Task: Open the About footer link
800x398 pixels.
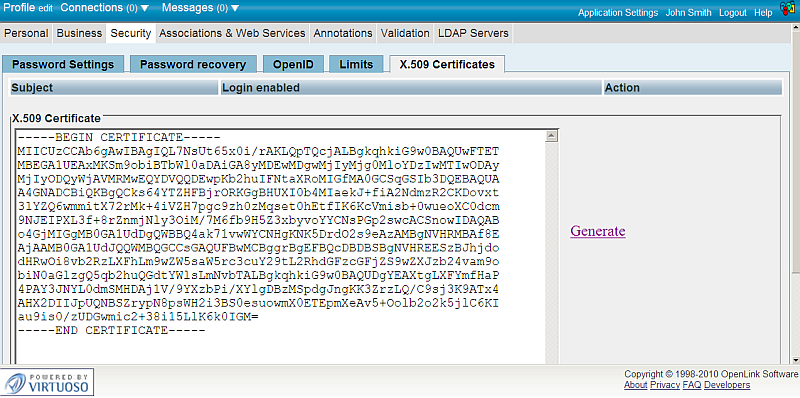Action: 636,385
